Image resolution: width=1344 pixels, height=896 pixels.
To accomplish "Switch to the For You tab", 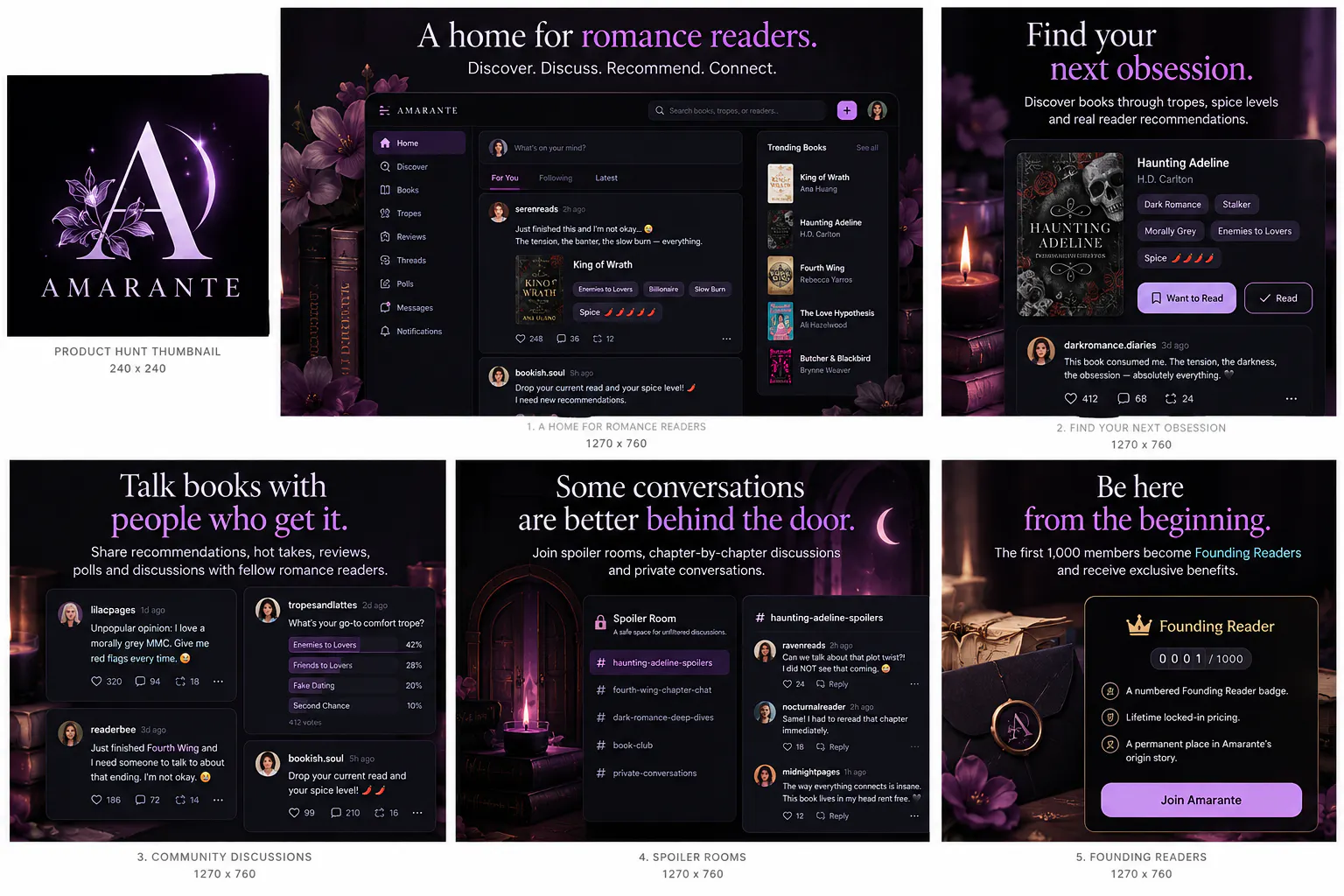I will 505,178.
